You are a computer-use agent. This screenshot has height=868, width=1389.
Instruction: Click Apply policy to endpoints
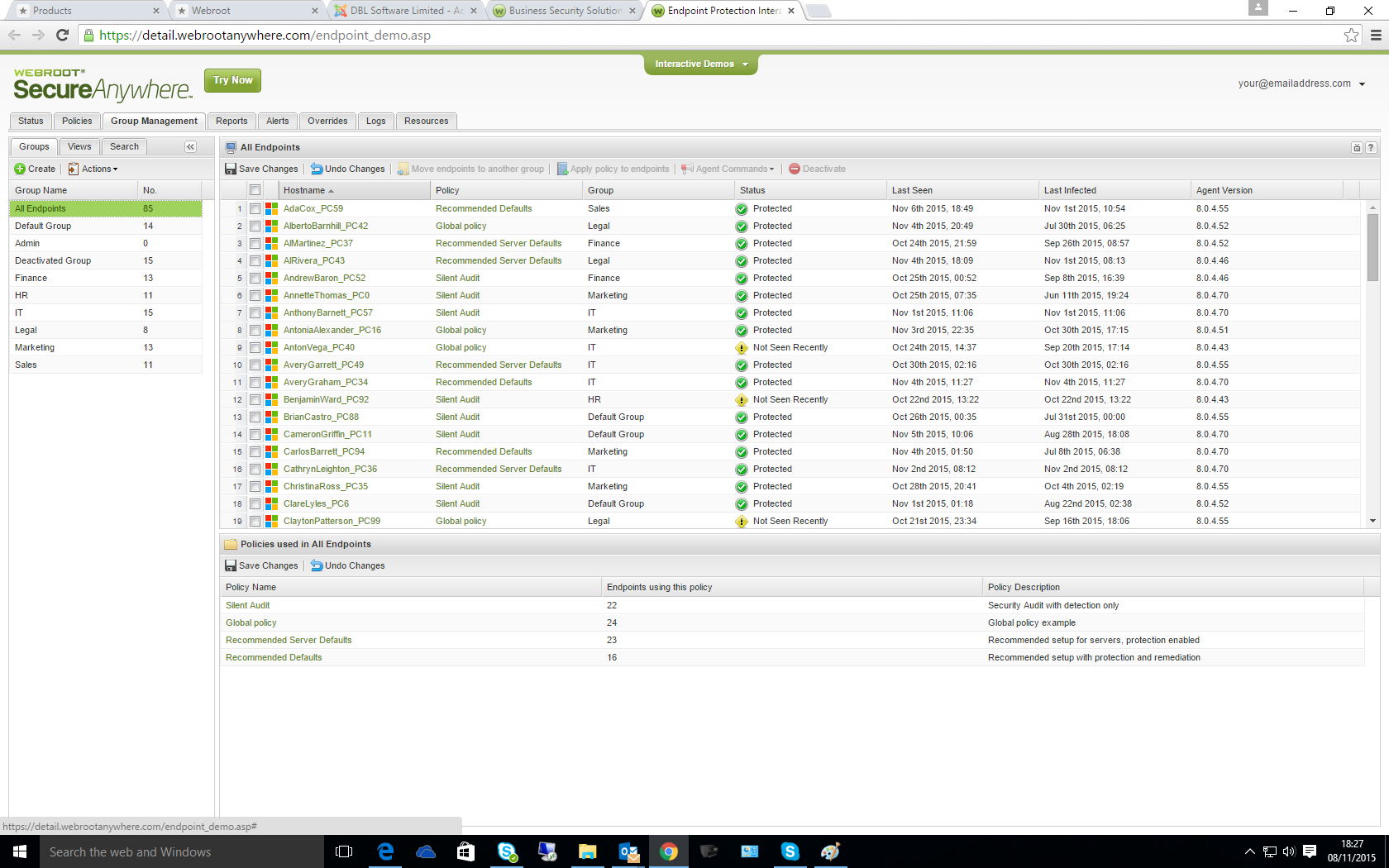point(613,169)
